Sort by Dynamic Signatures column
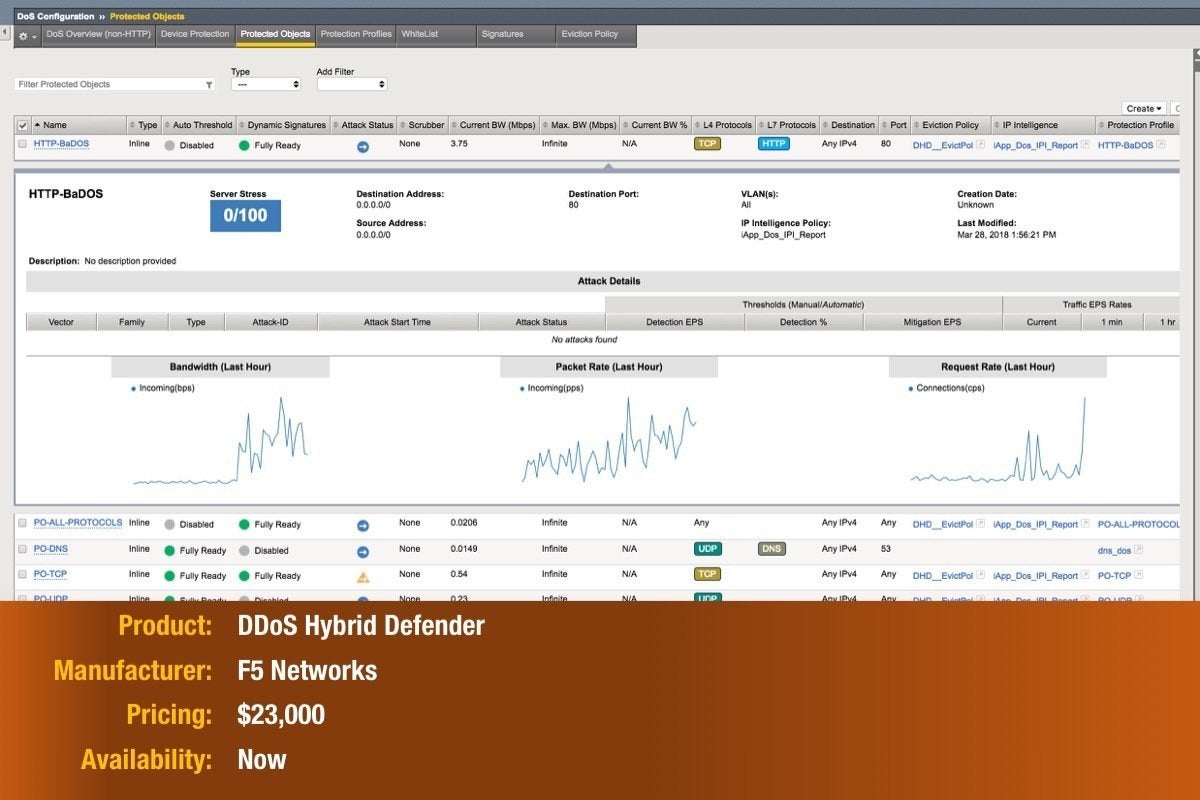The image size is (1200, 800). pos(282,125)
